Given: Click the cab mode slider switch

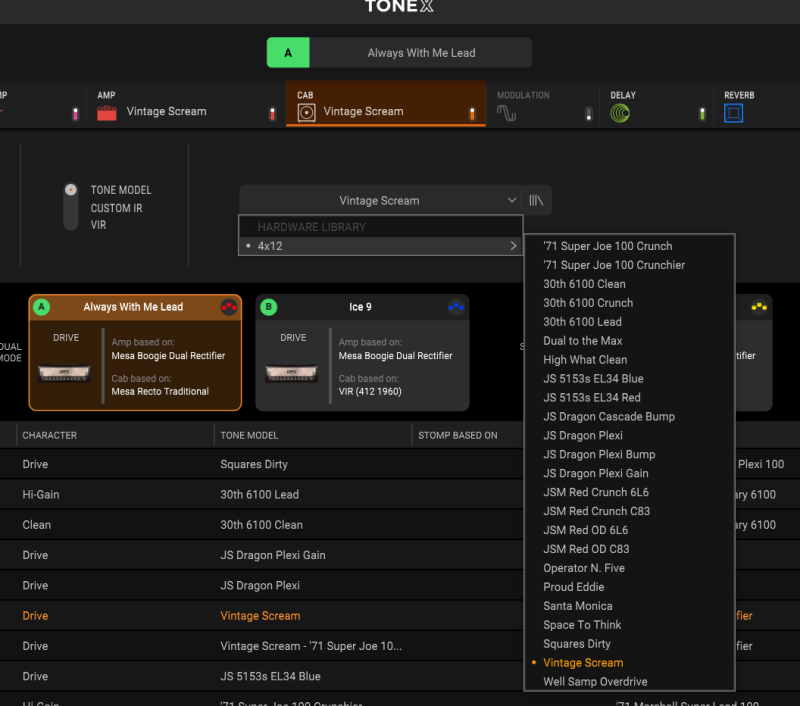Looking at the screenshot, I should pyautogui.click(x=70, y=206).
